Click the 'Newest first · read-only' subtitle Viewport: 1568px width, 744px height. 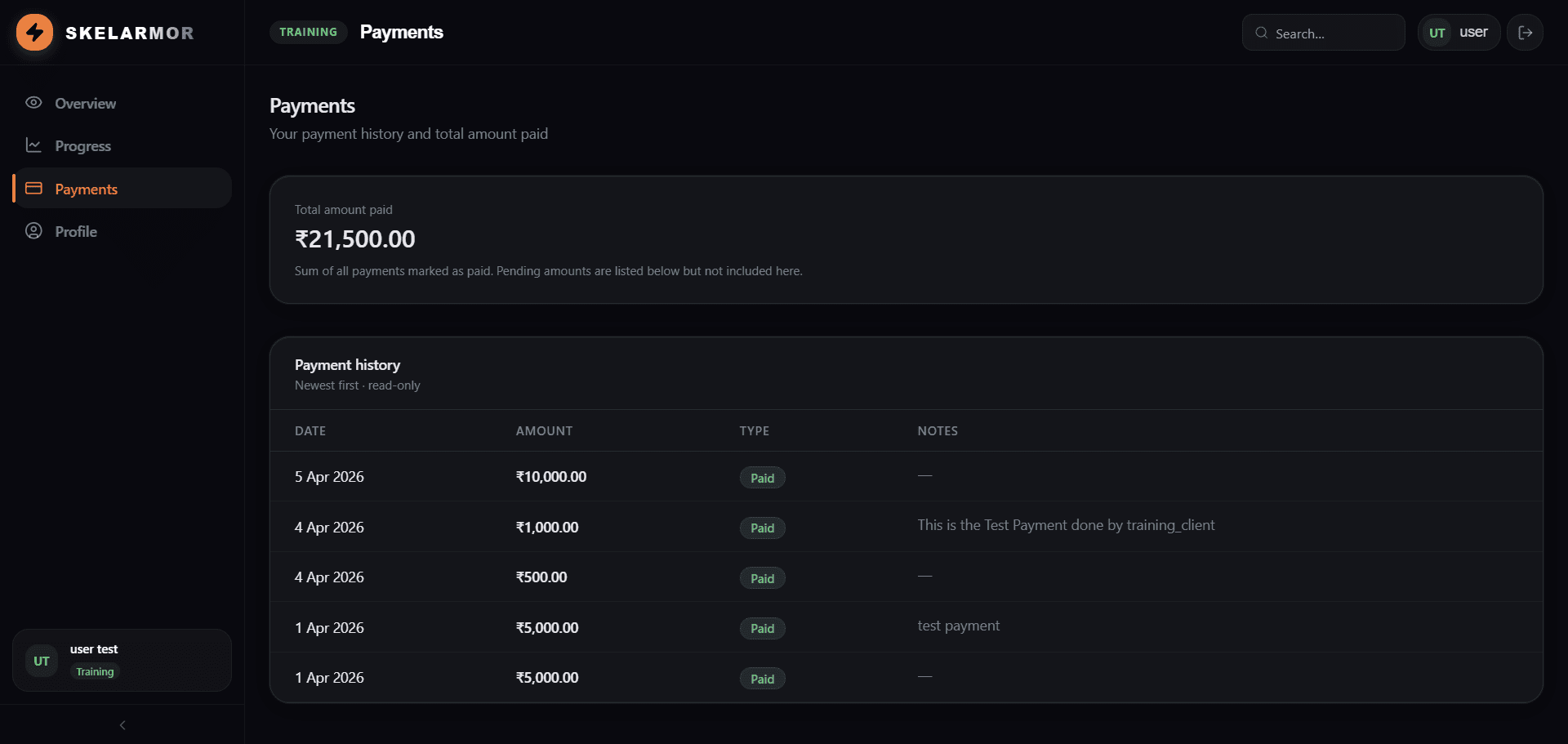[358, 385]
